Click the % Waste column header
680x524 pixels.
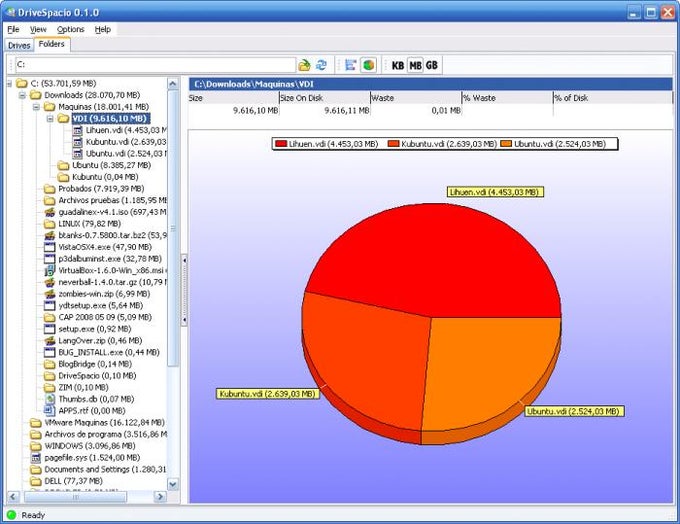pyautogui.click(x=508, y=98)
